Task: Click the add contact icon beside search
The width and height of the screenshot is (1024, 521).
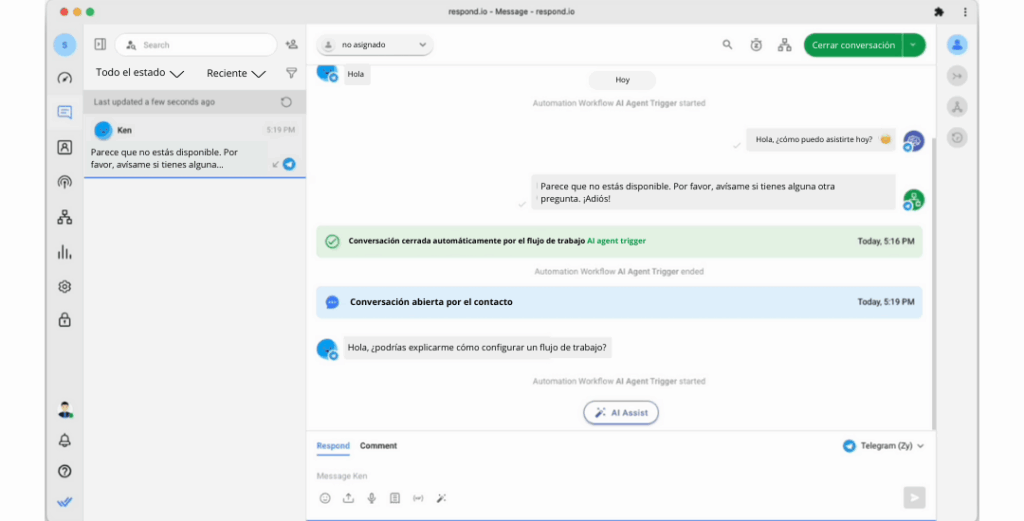Action: coord(291,44)
